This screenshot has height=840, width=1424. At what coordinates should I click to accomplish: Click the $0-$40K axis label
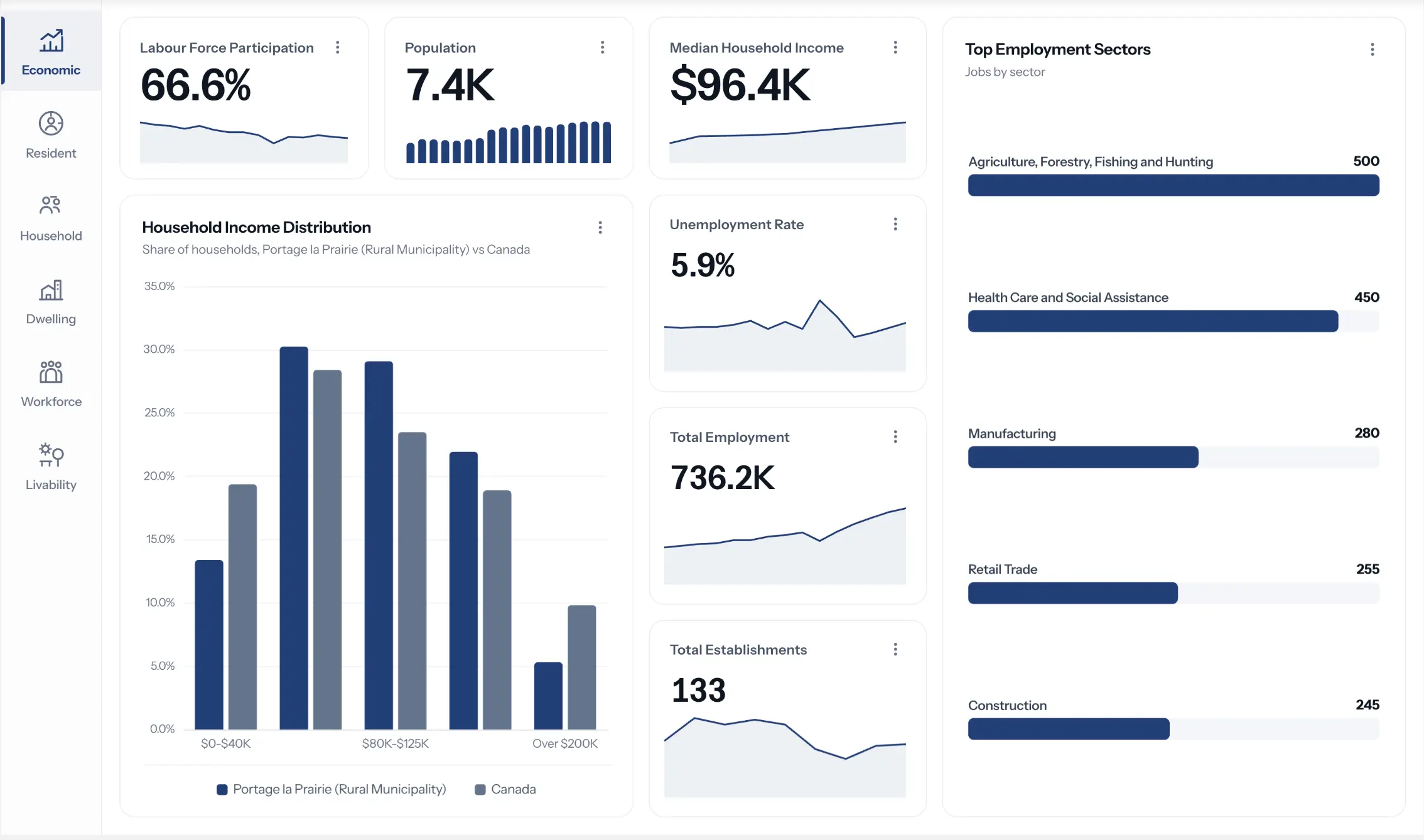225,744
